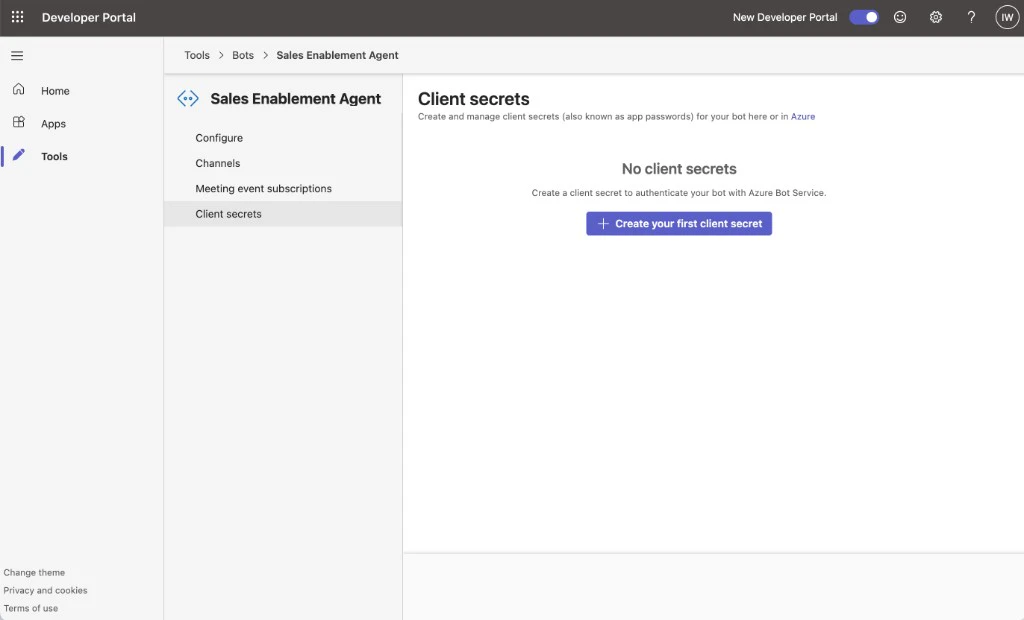Click the No client secrets message
1024x620 pixels.
tap(679, 169)
